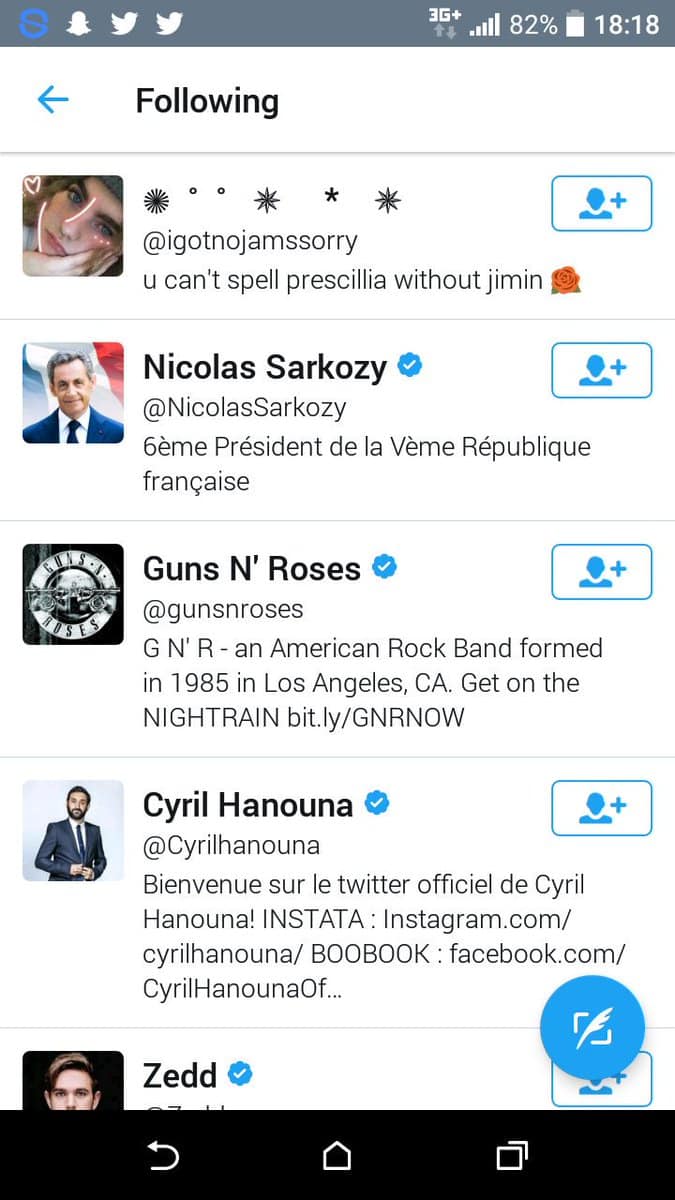Open Cyril Hanouna's profile photo
This screenshot has height=1200, width=675.
[x=73, y=830]
